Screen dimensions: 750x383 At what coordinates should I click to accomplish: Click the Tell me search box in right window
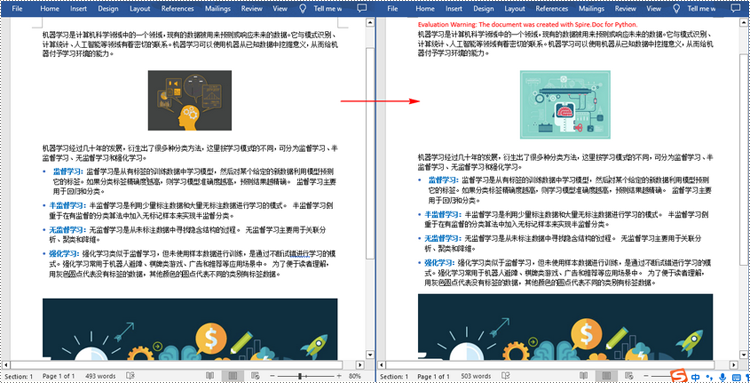pos(702,9)
